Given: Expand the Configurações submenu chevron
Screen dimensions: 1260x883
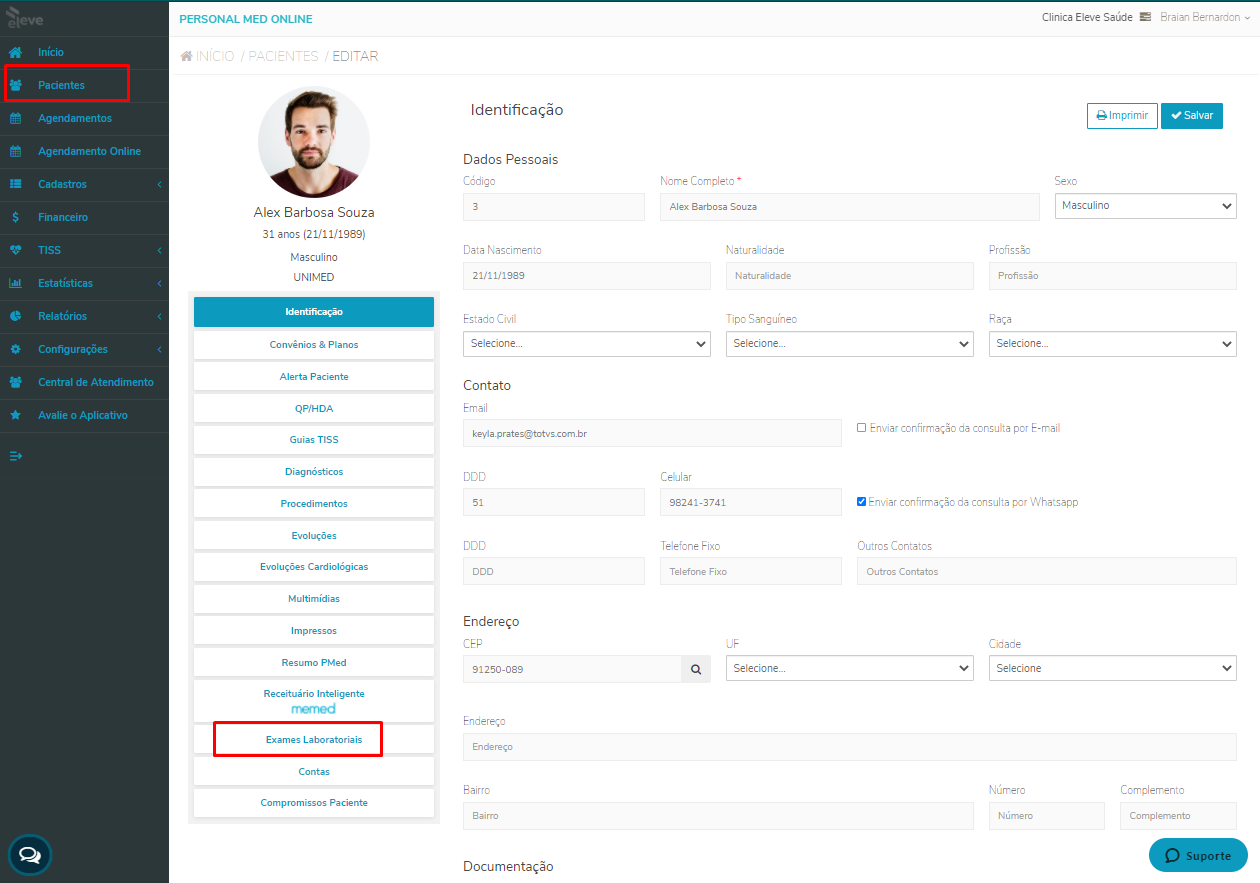Looking at the screenshot, I should tap(159, 349).
